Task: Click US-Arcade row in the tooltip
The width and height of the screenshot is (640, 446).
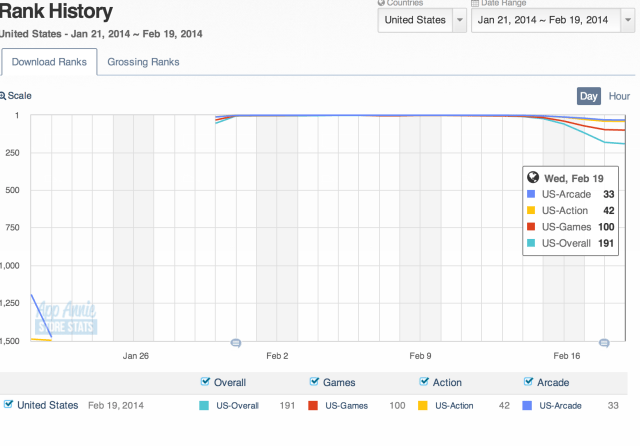Action: pyautogui.click(x=571, y=194)
